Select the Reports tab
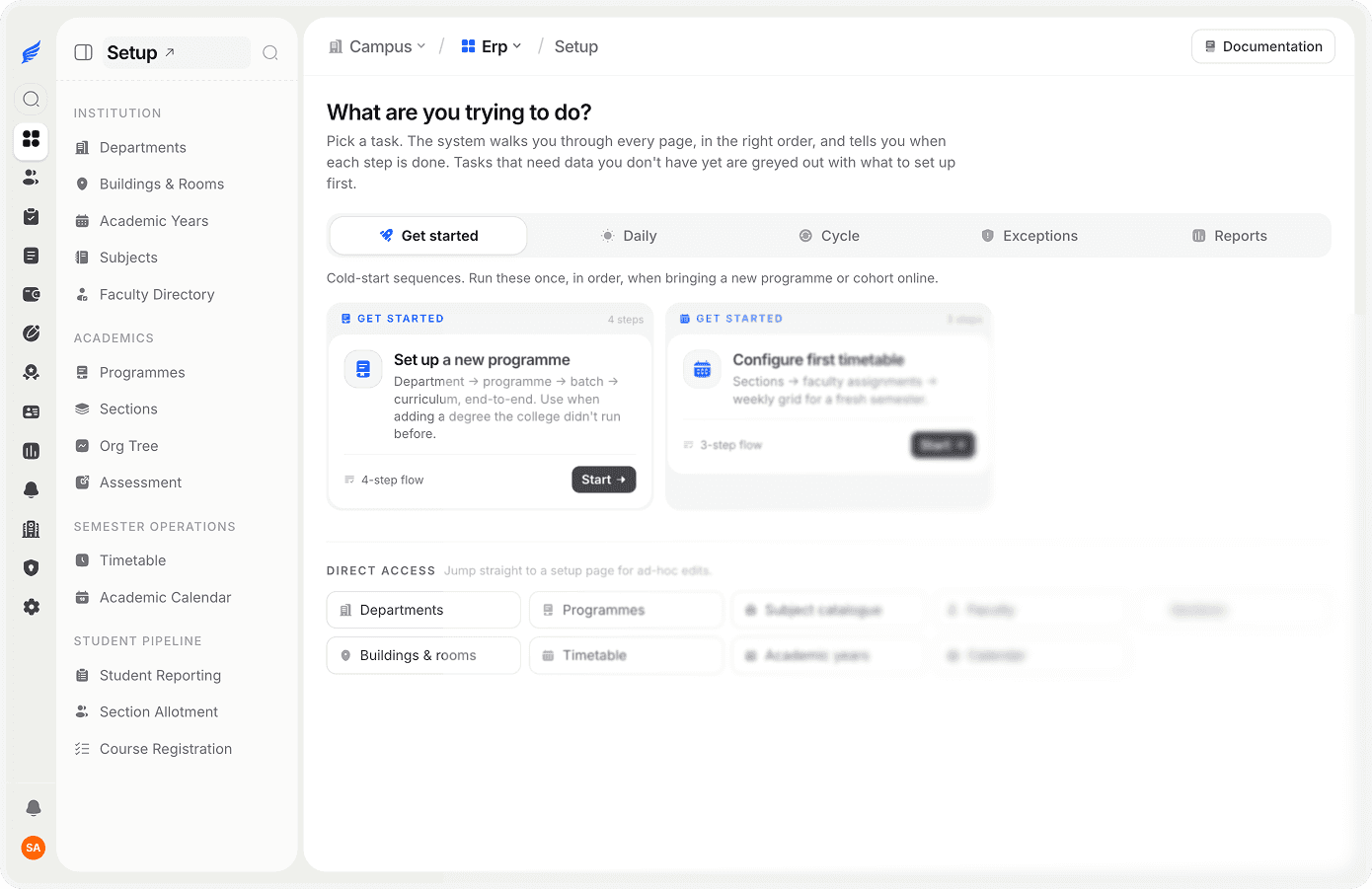The image size is (1372, 889). [1230, 236]
